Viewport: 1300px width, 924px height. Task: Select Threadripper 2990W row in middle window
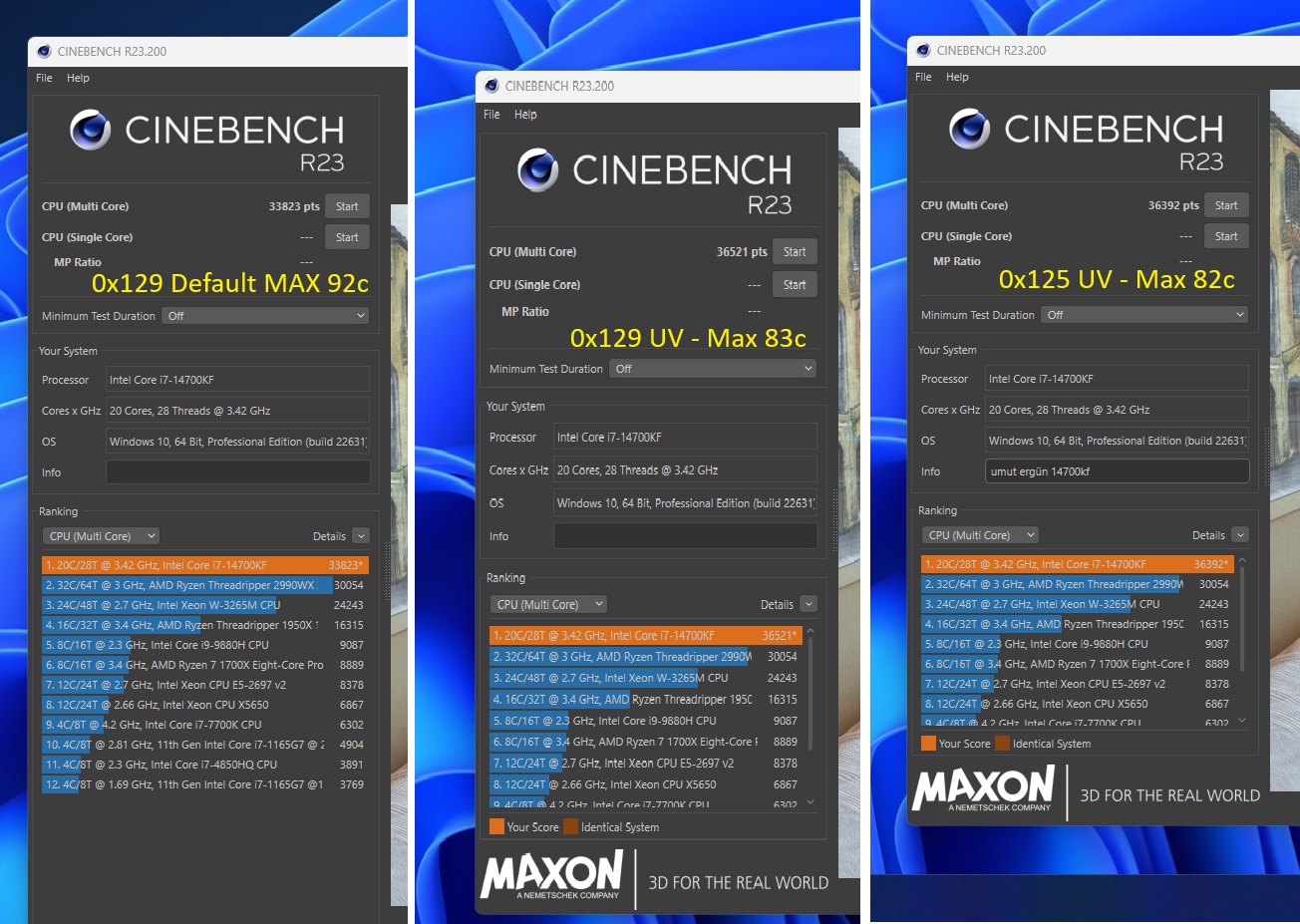tap(646, 657)
